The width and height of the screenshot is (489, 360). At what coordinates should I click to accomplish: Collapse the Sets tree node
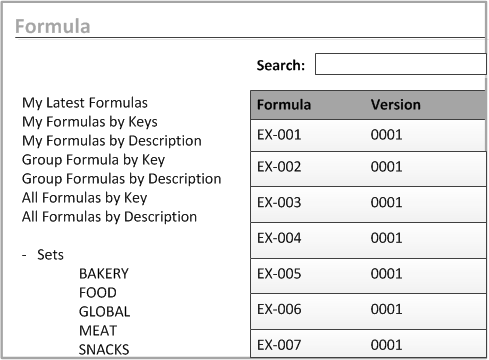[24, 255]
